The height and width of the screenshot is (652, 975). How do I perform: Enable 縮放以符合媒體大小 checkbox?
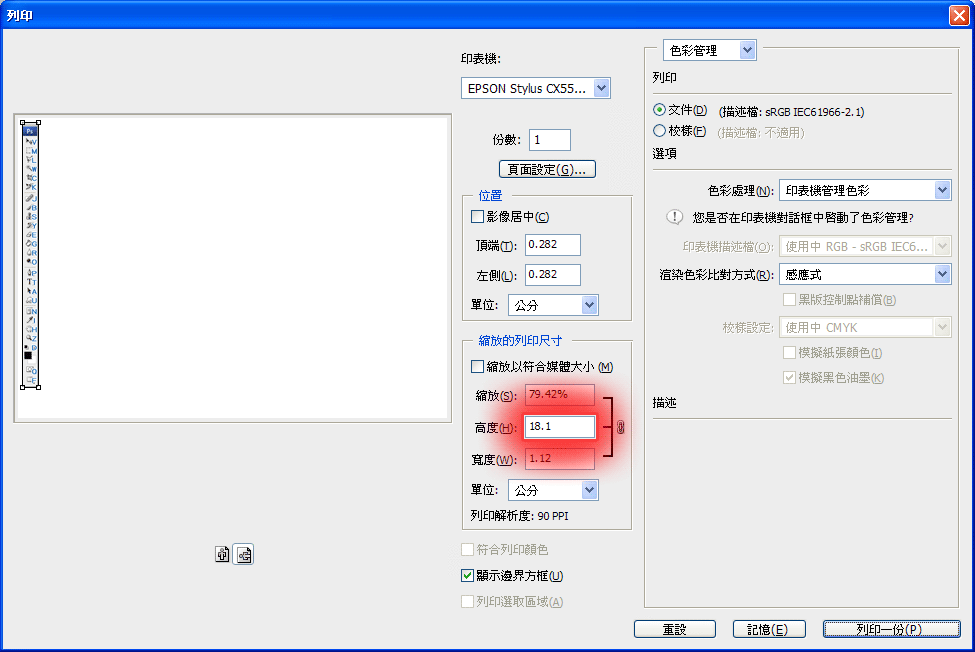pos(478,367)
